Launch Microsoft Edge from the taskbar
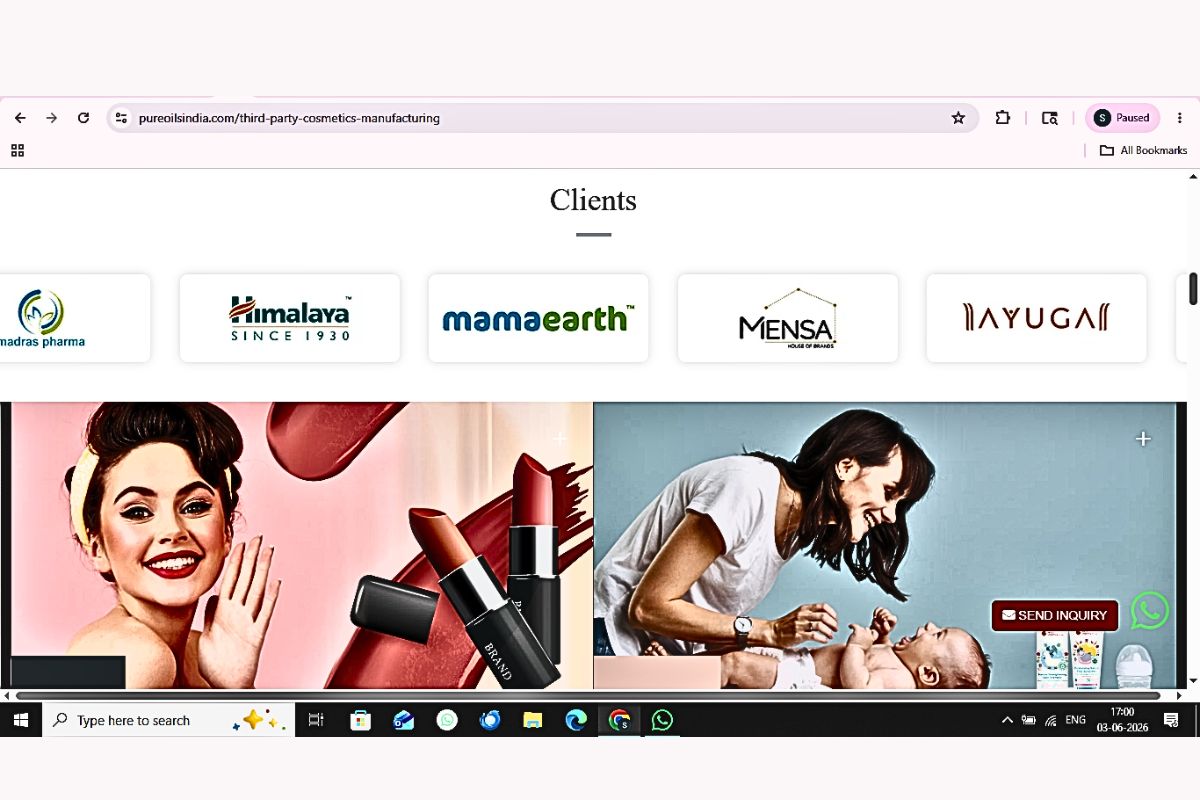This screenshot has width=1200, height=800. point(576,720)
